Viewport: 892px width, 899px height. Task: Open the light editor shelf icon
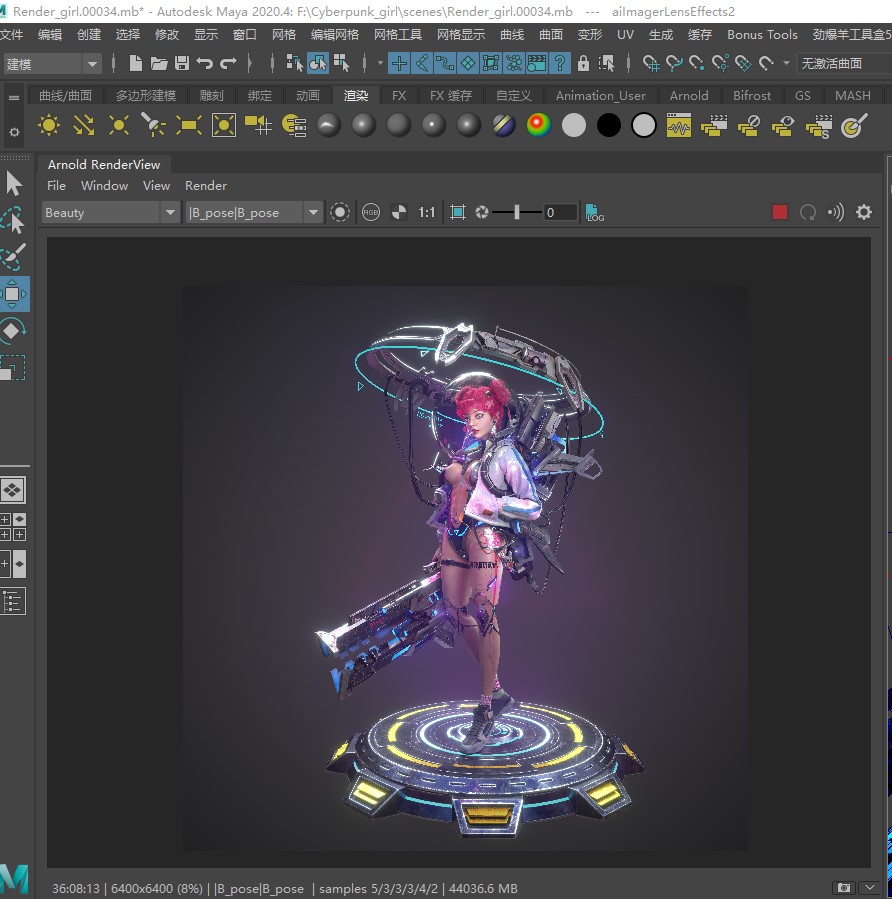(x=294, y=125)
